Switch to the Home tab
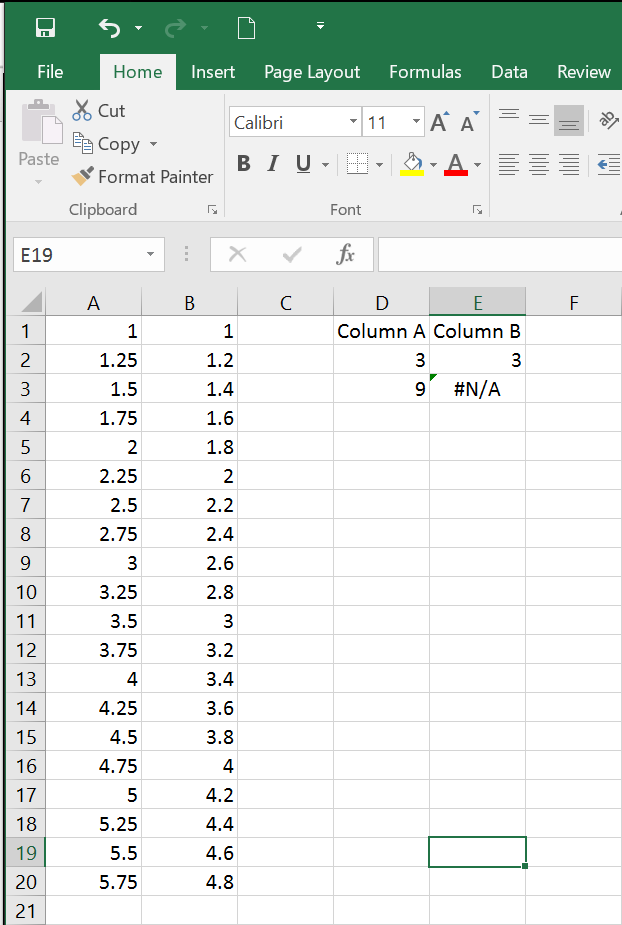 tap(138, 72)
